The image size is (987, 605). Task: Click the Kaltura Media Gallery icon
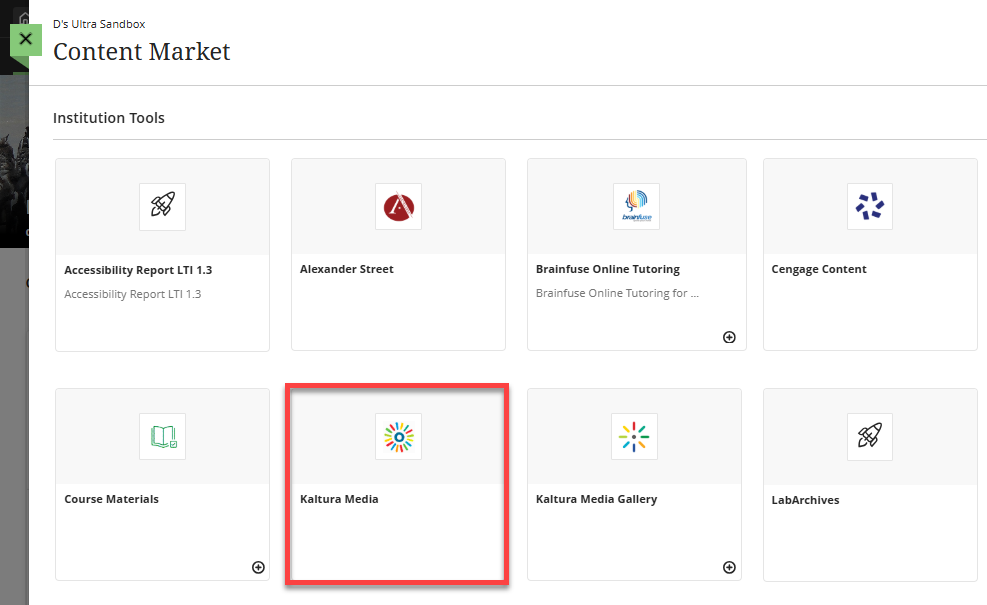tap(634, 436)
